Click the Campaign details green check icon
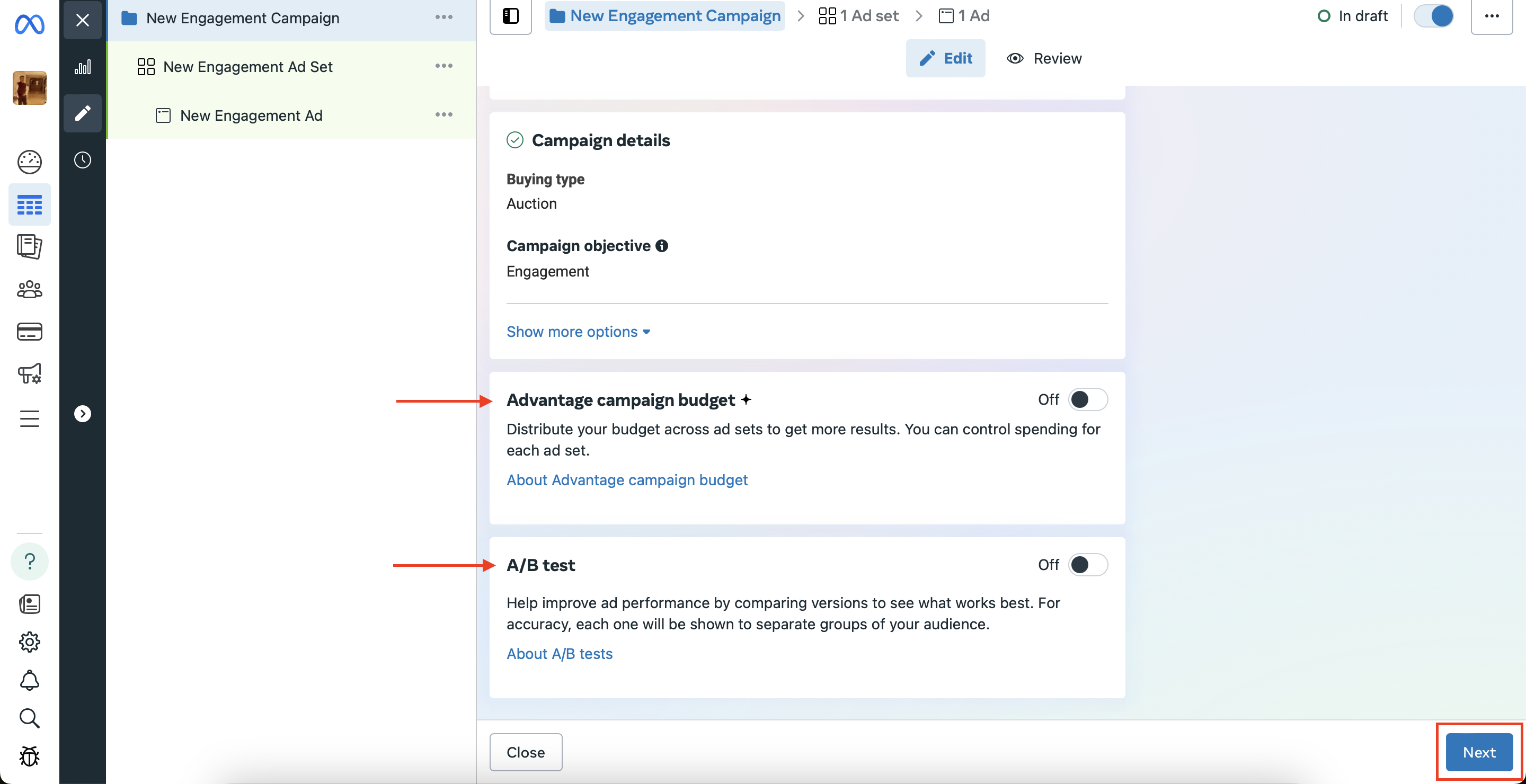The image size is (1526, 784). [x=515, y=140]
